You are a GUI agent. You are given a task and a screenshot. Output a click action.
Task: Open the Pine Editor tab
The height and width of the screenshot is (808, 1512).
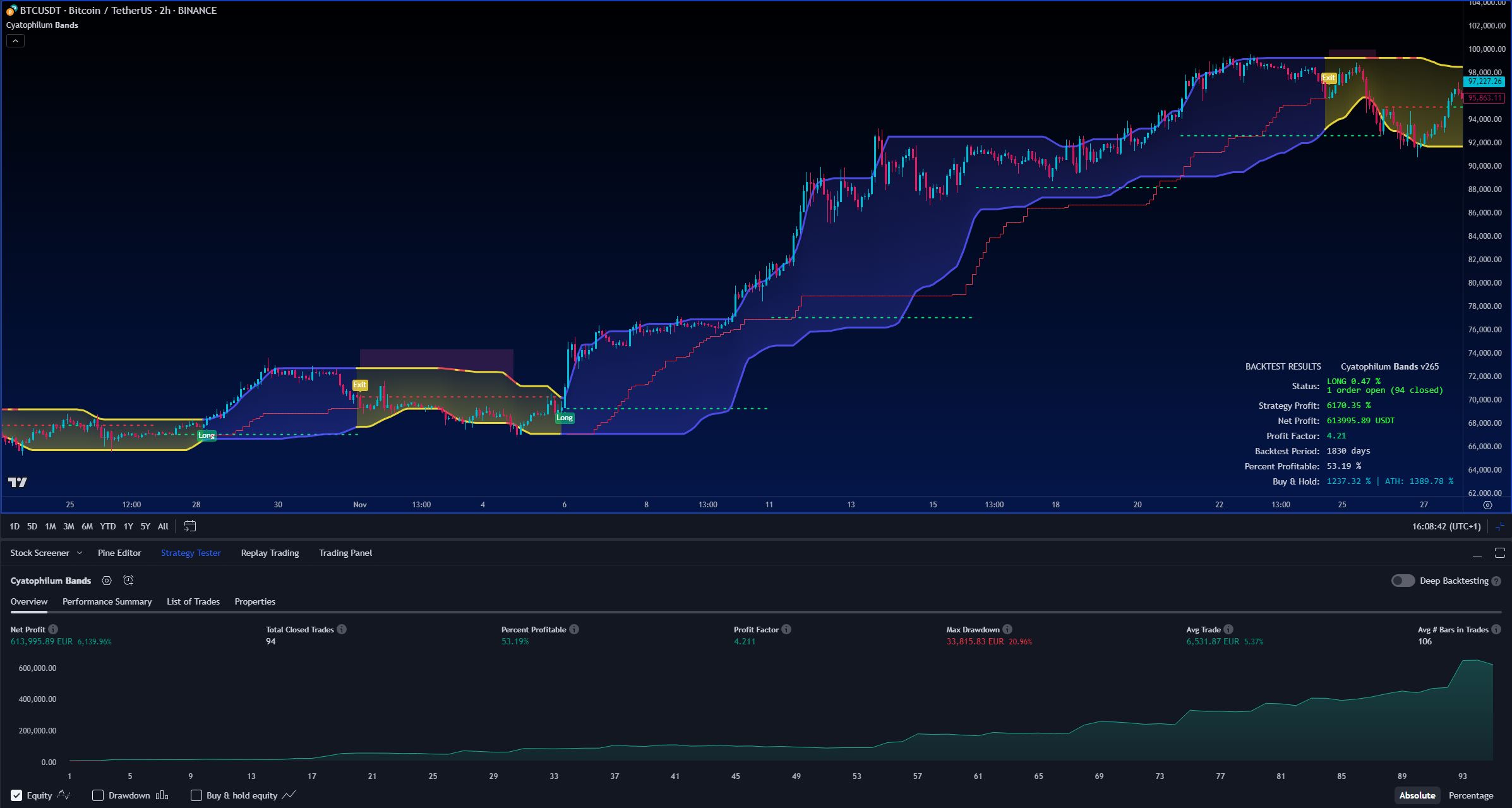pos(119,553)
